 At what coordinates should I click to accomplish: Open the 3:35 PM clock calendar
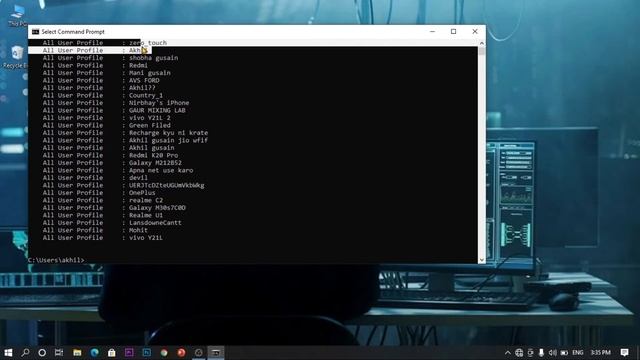(600, 353)
